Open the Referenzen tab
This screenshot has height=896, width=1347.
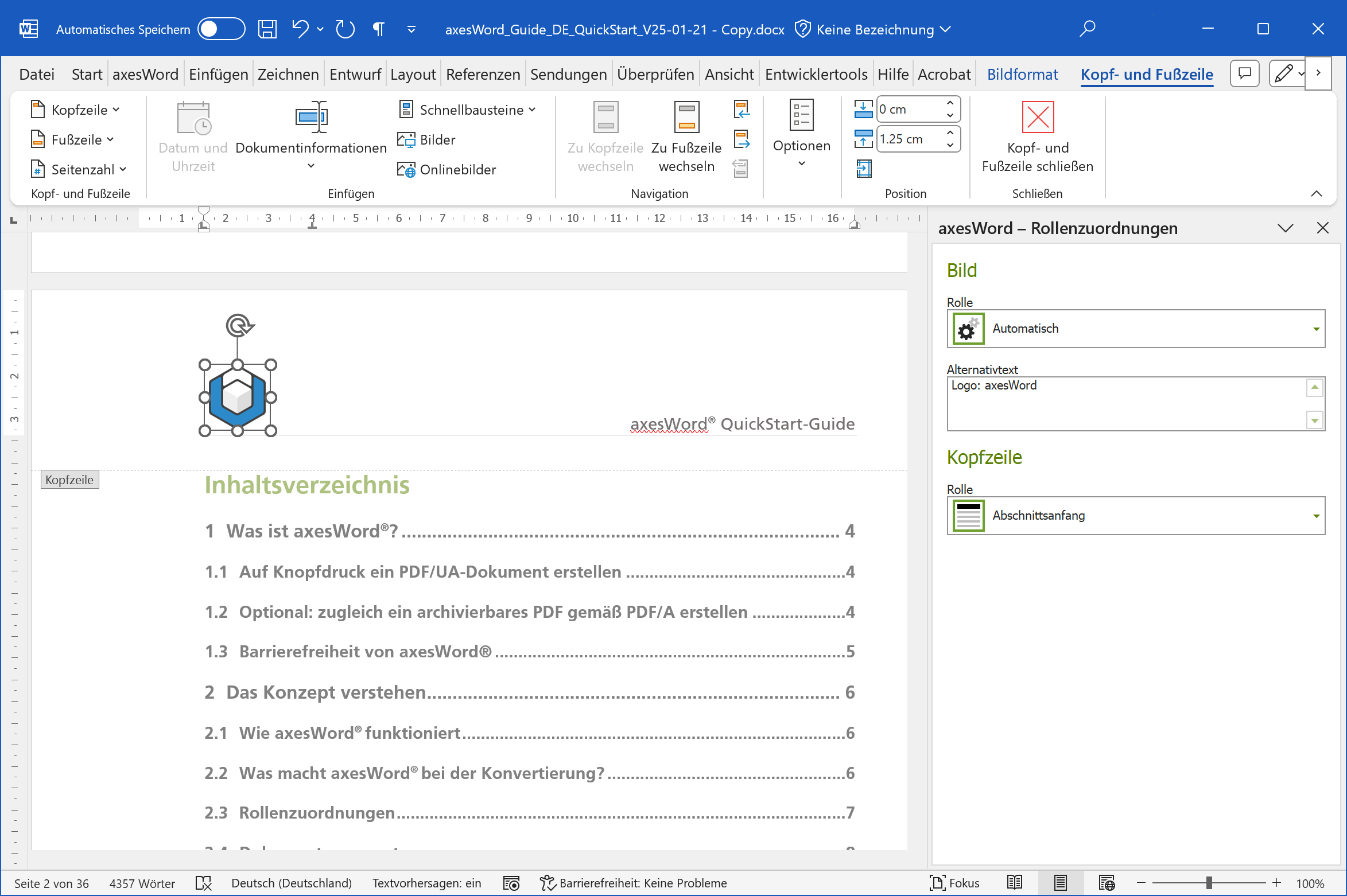(x=483, y=75)
